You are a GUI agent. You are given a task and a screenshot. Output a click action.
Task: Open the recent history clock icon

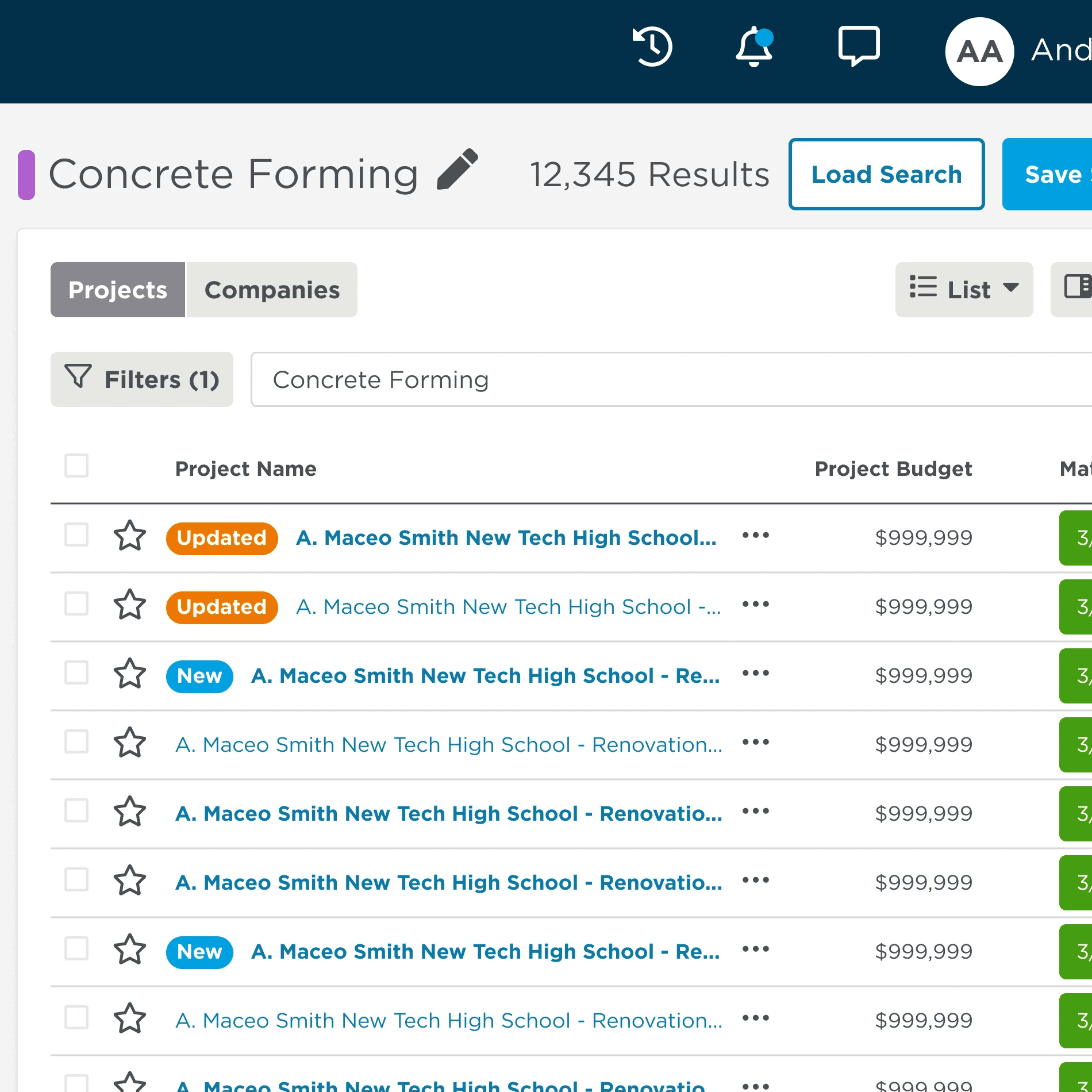[x=652, y=47]
